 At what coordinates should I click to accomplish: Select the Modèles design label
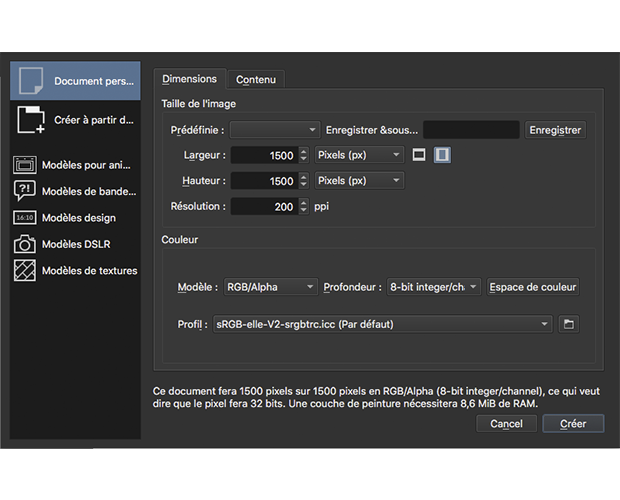[x=79, y=218]
